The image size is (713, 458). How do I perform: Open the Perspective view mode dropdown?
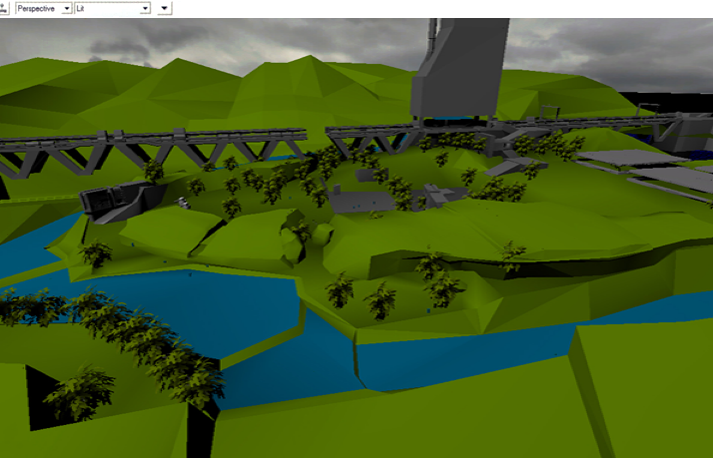44,8
